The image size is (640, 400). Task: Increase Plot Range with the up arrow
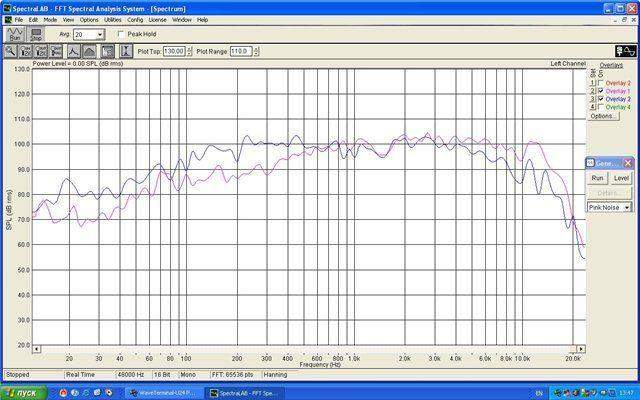click(x=256, y=49)
